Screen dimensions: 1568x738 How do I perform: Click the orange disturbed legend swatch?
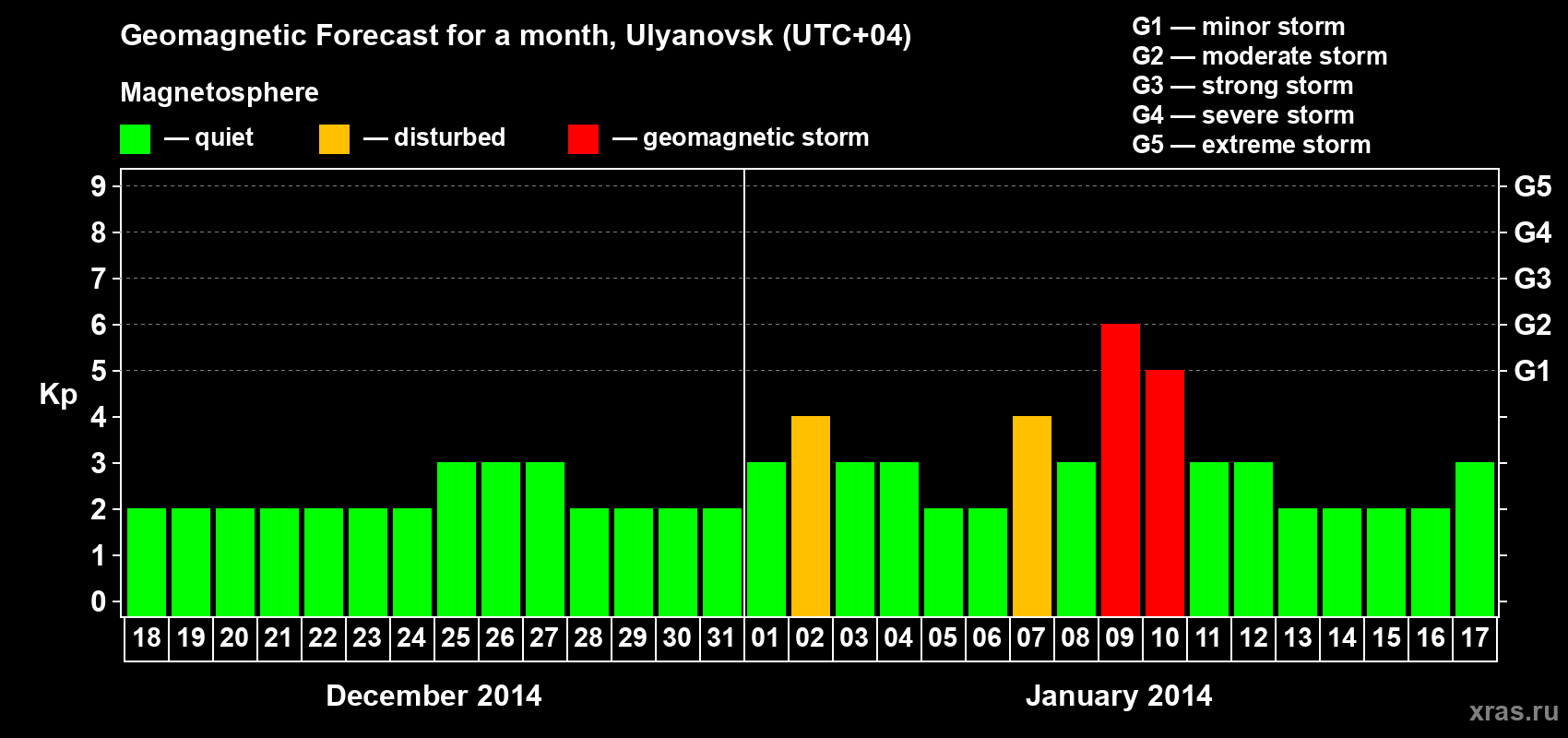[334, 139]
